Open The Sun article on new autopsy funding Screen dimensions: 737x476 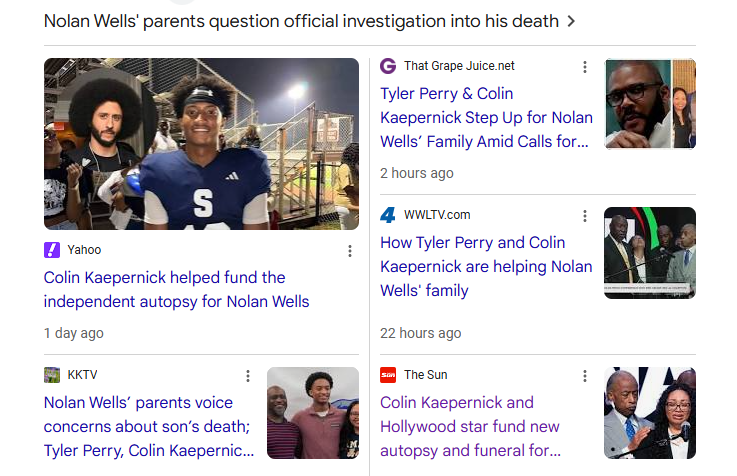(470, 427)
